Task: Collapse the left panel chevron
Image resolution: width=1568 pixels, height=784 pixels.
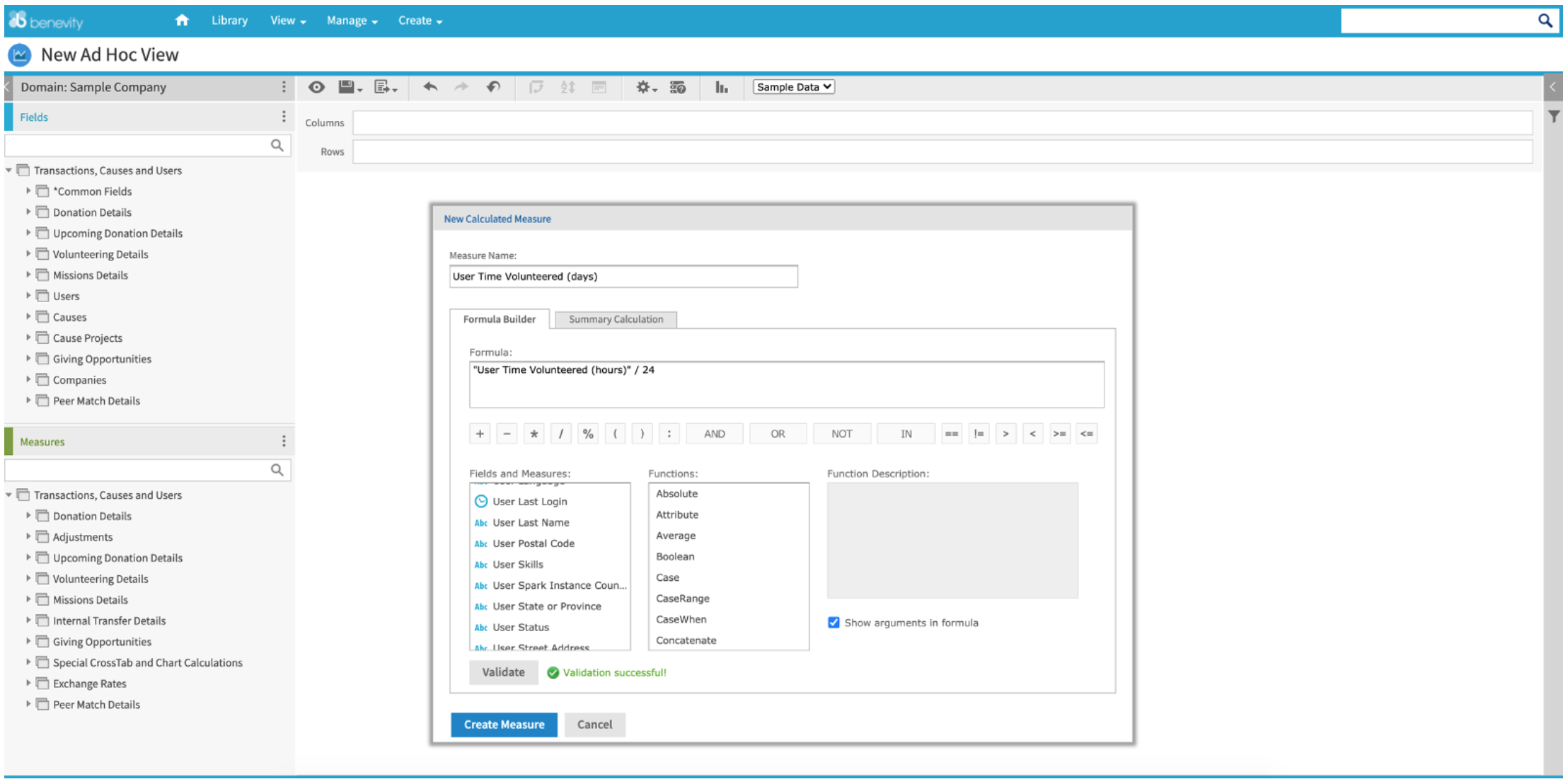Action: click(7, 87)
